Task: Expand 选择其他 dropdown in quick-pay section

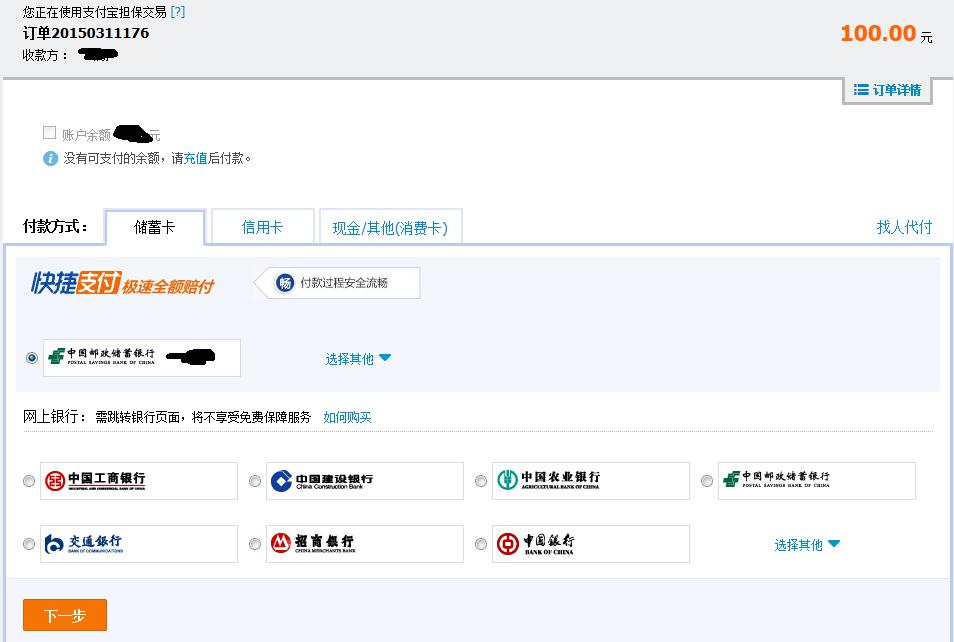Action: coord(358,359)
